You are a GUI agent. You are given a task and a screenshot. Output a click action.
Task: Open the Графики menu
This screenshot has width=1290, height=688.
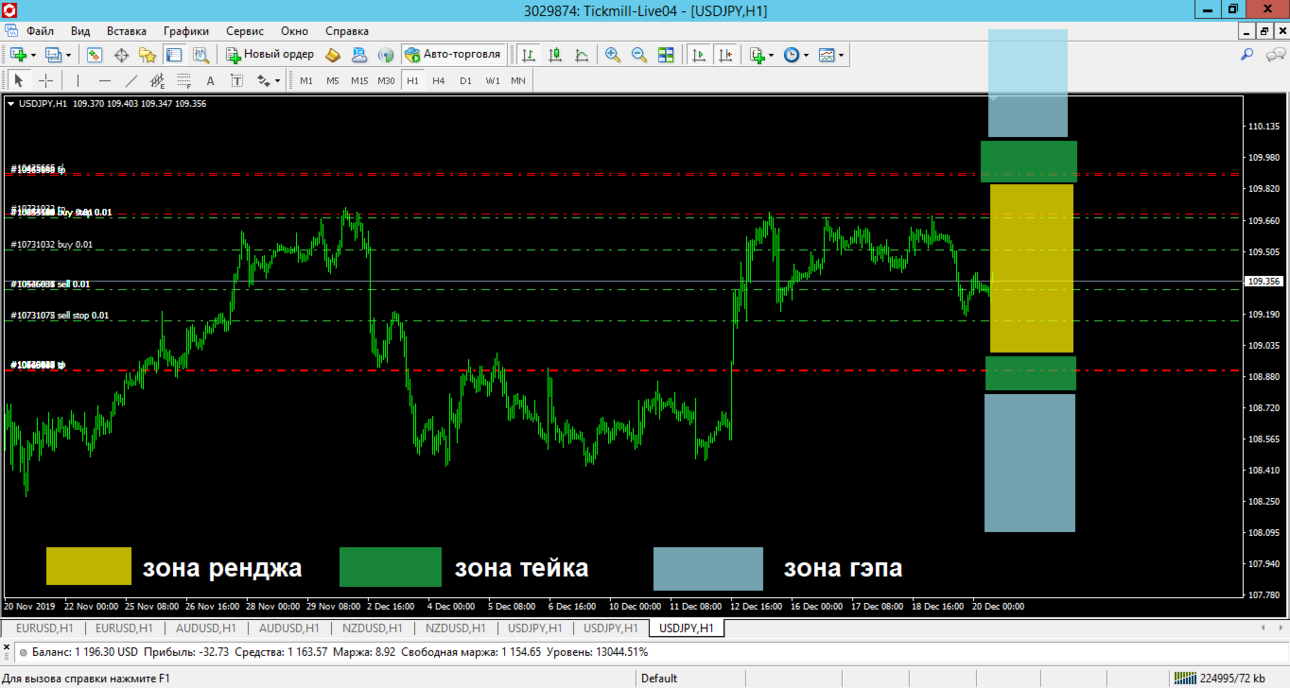pos(186,31)
